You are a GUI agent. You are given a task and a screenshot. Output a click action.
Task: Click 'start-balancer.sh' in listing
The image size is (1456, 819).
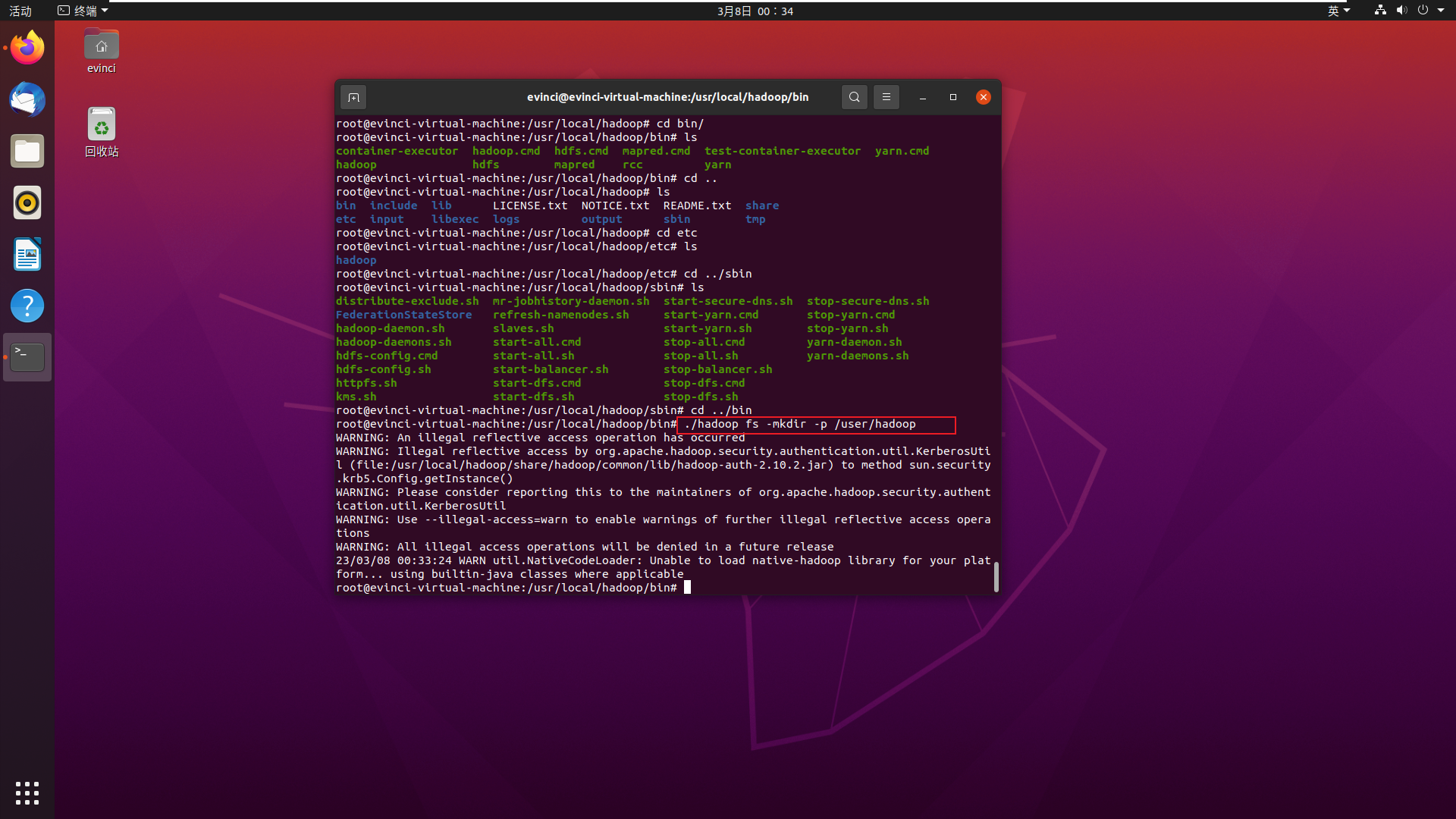pos(551,369)
